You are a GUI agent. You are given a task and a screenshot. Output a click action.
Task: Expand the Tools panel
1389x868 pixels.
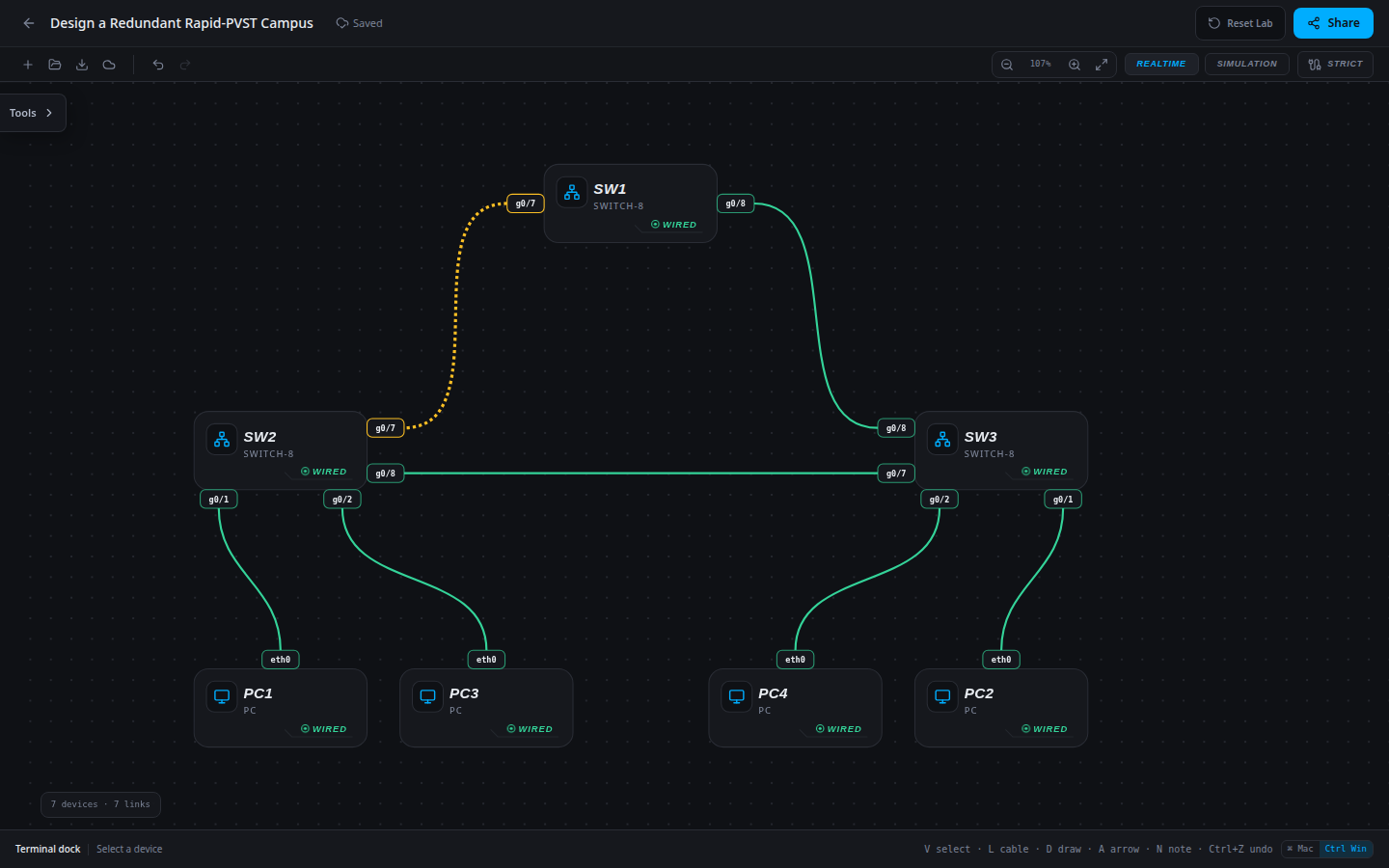tap(32, 113)
